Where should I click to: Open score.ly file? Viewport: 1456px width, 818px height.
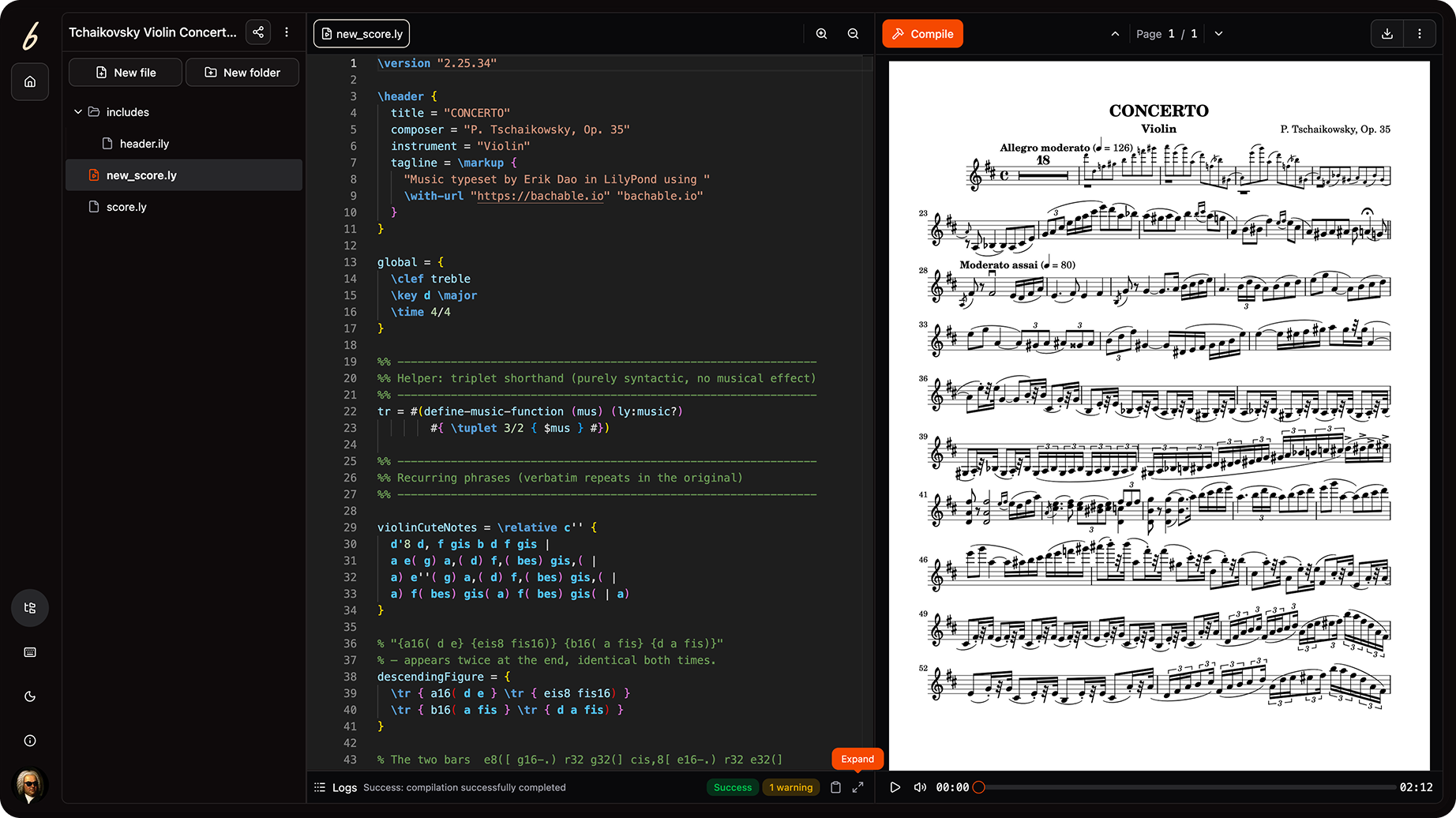point(184,207)
